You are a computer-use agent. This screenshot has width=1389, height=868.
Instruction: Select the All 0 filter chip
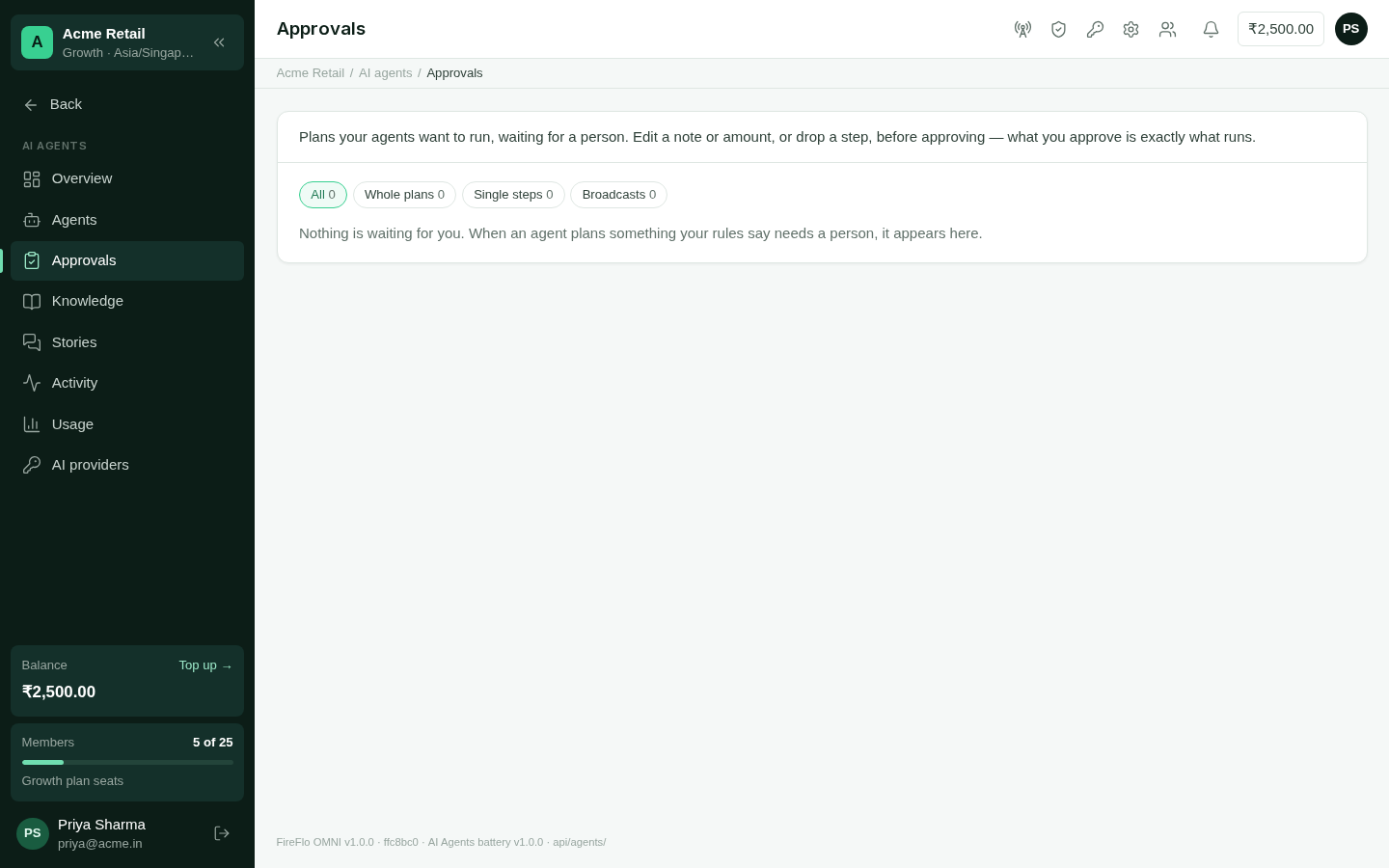[x=323, y=195]
